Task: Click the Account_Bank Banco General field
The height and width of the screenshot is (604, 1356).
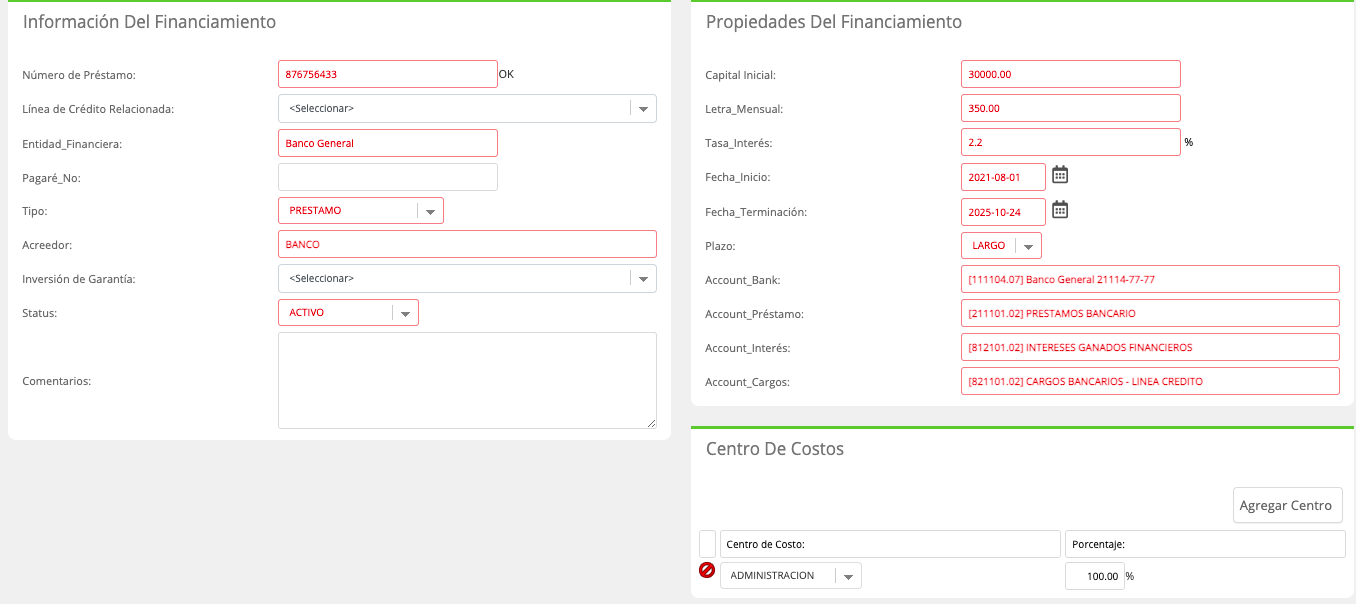Action: point(1150,279)
